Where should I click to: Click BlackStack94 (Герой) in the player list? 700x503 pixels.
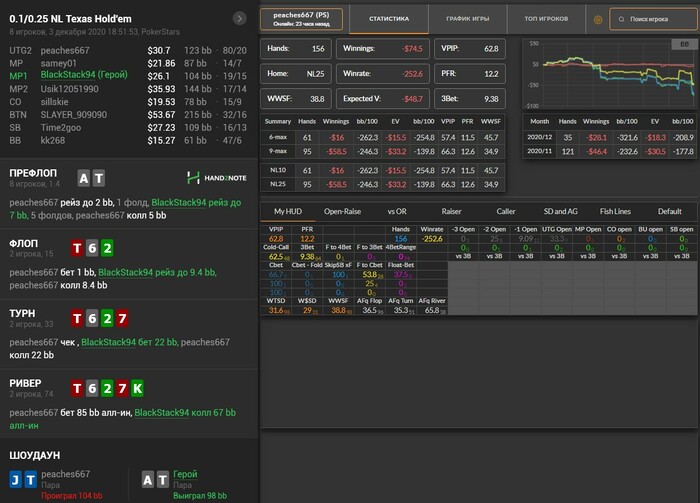pos(84,75)
